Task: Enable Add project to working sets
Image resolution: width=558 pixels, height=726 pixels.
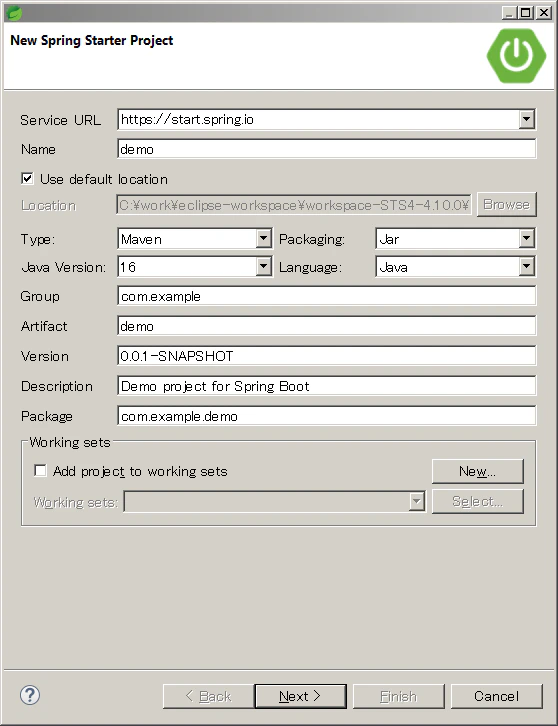Action: [x=40, y=471]
